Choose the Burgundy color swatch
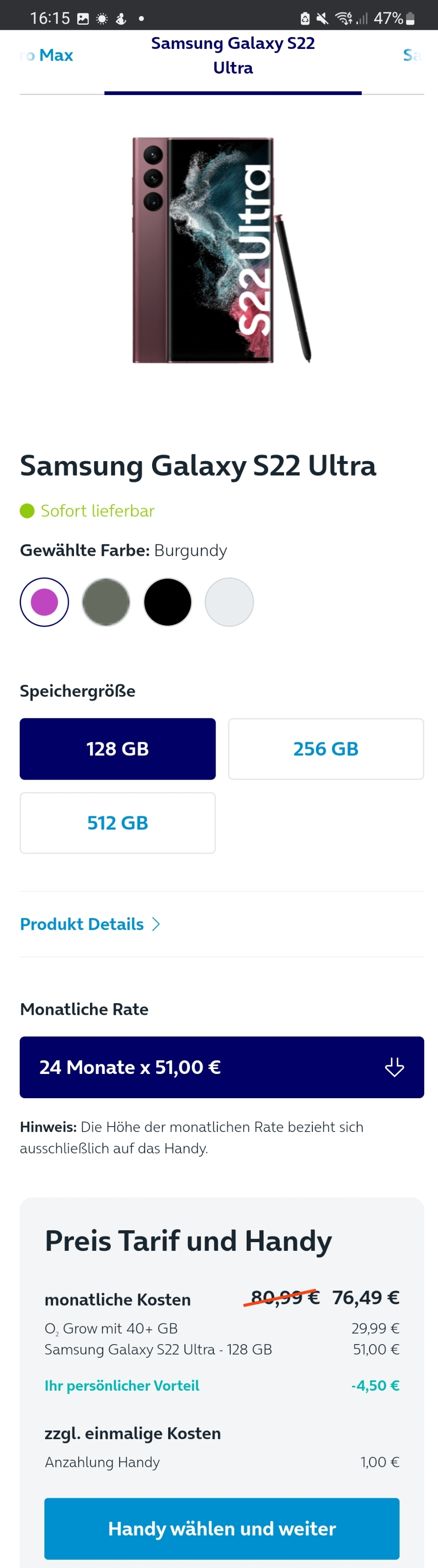438x1568 pixels. (x=44, y=602)
